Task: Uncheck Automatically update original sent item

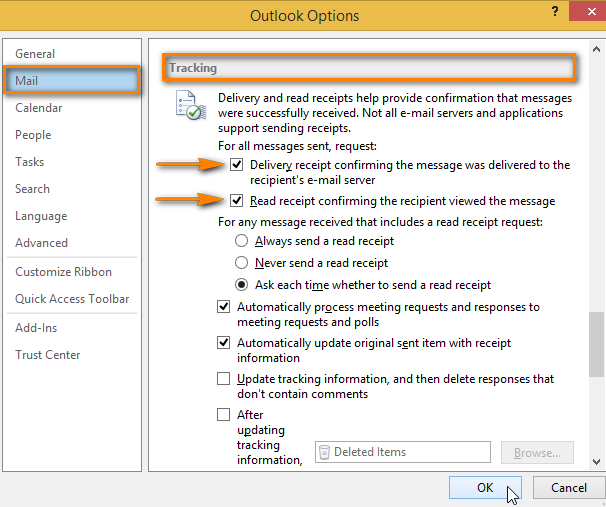Action: (223, 342)
